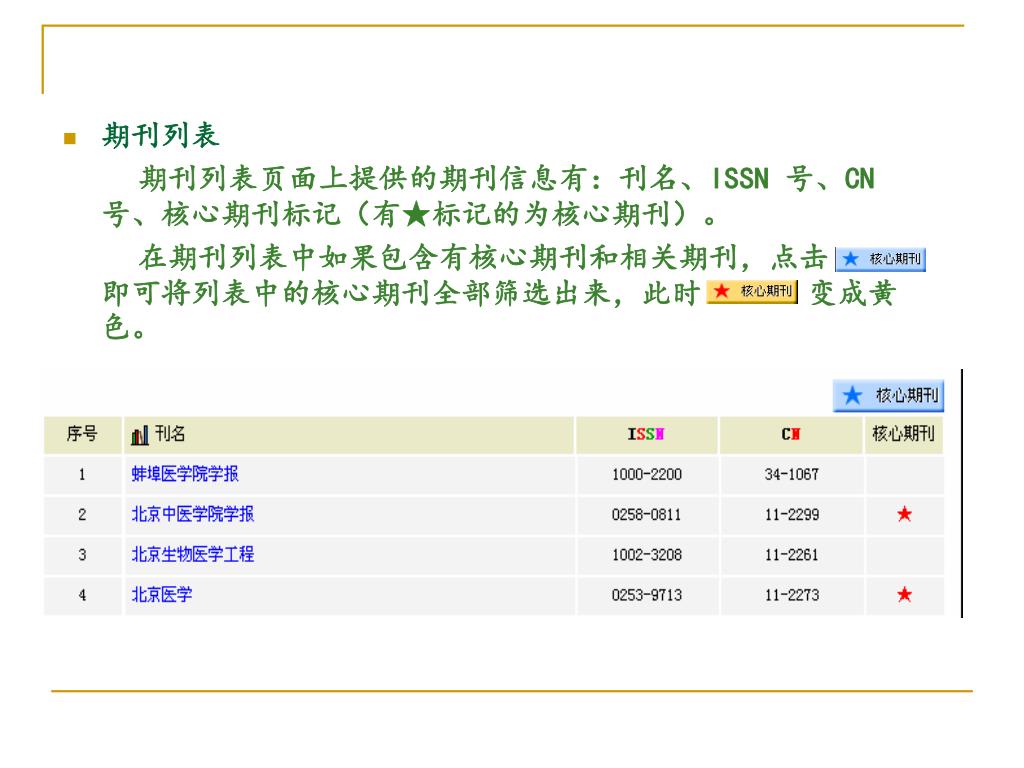Click the 期刊列表 heading text
Image resolution: width=1024 pixels, height=768 pixels.
click(161, 136)
